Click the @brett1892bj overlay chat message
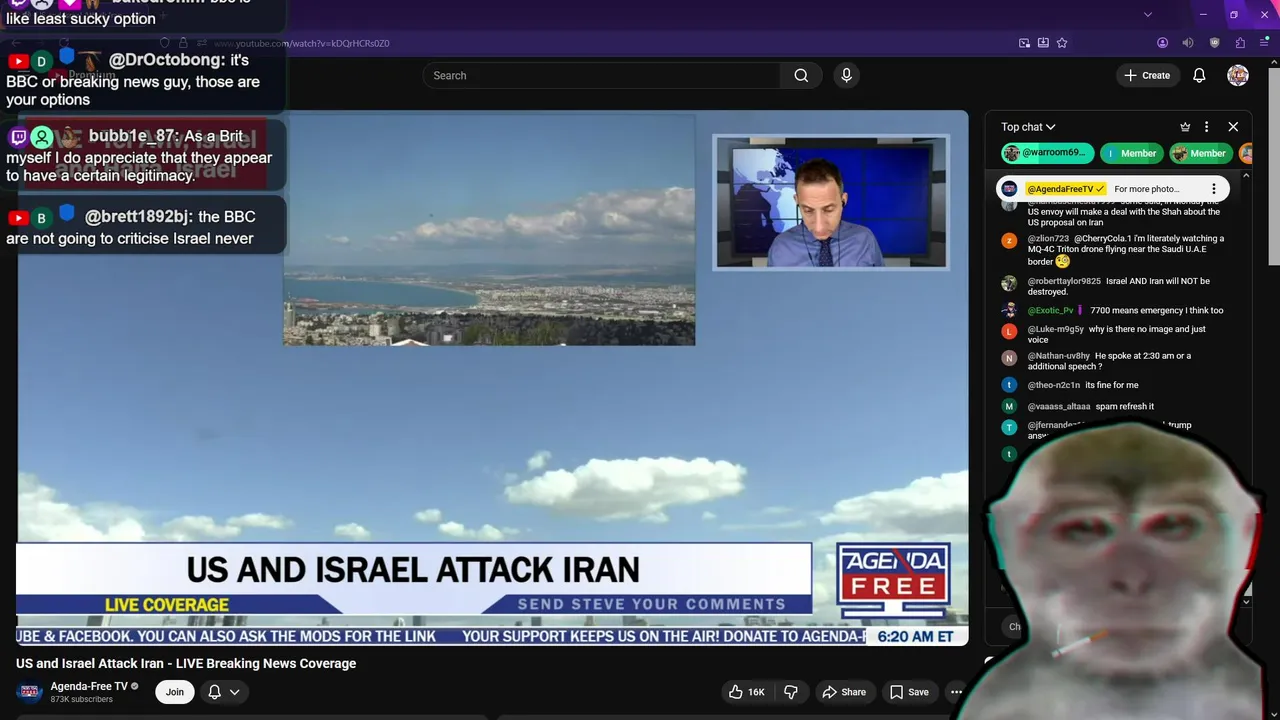Image resolution: width=1280 pixels, height=720 pixels. (x=143, y=227)
